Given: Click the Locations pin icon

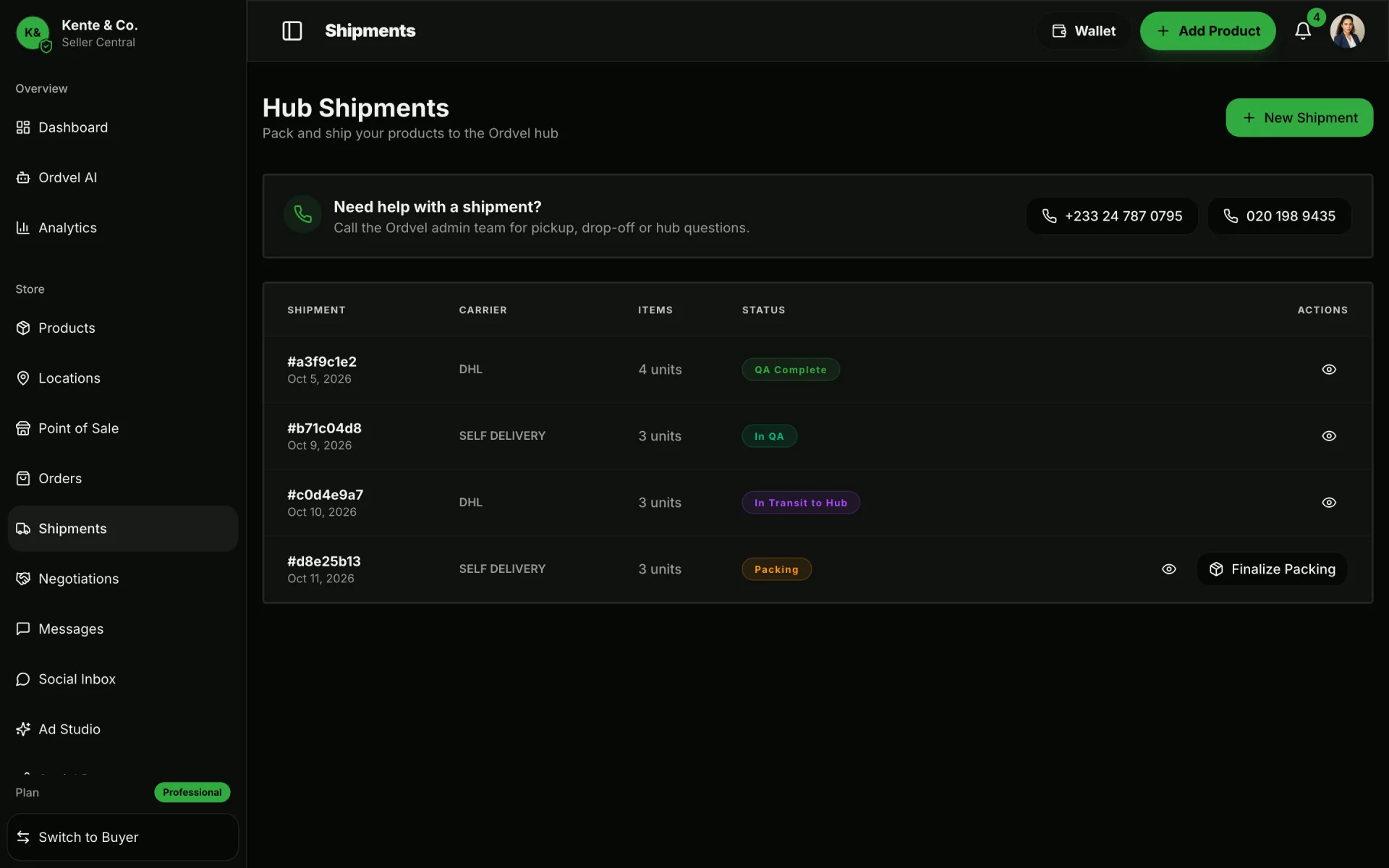Looking at the screenshot, I should click(x=23, y=378).
